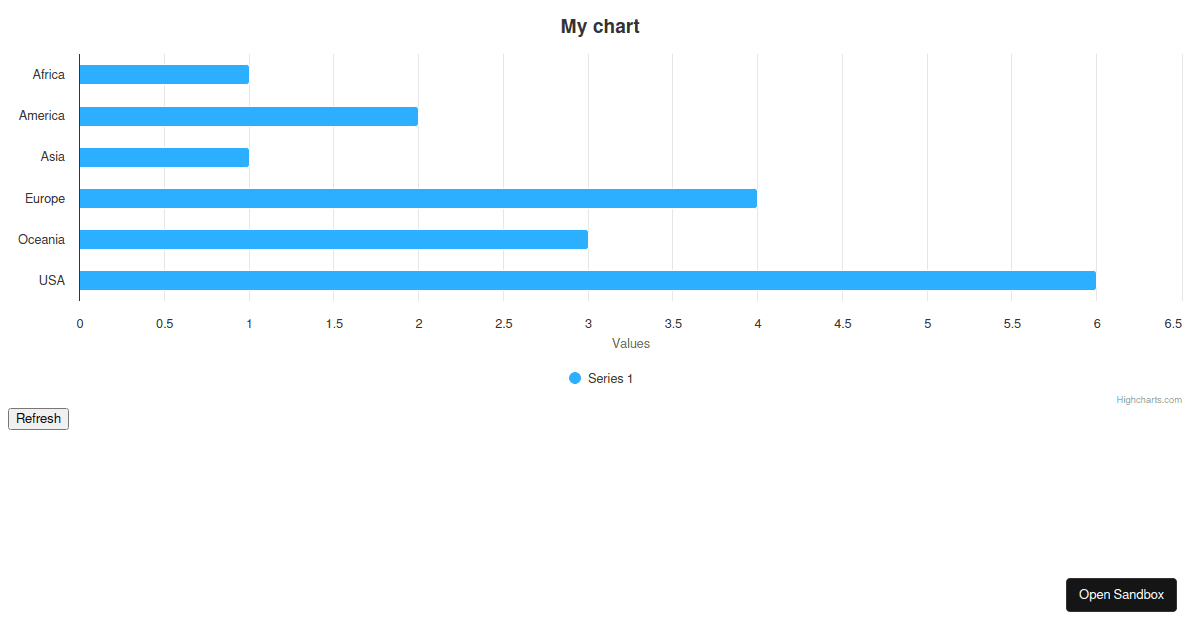Select the Series 1 legend text

pyautogui.click(x=610, y=378)
